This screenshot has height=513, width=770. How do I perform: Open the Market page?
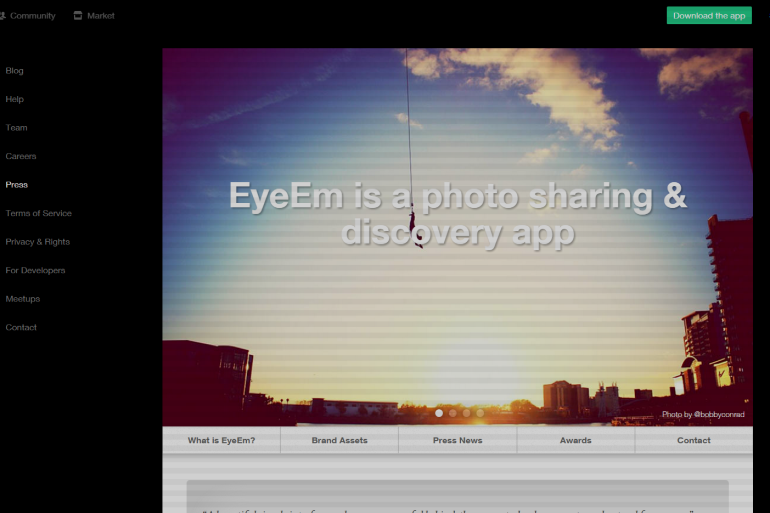[101, 16]
